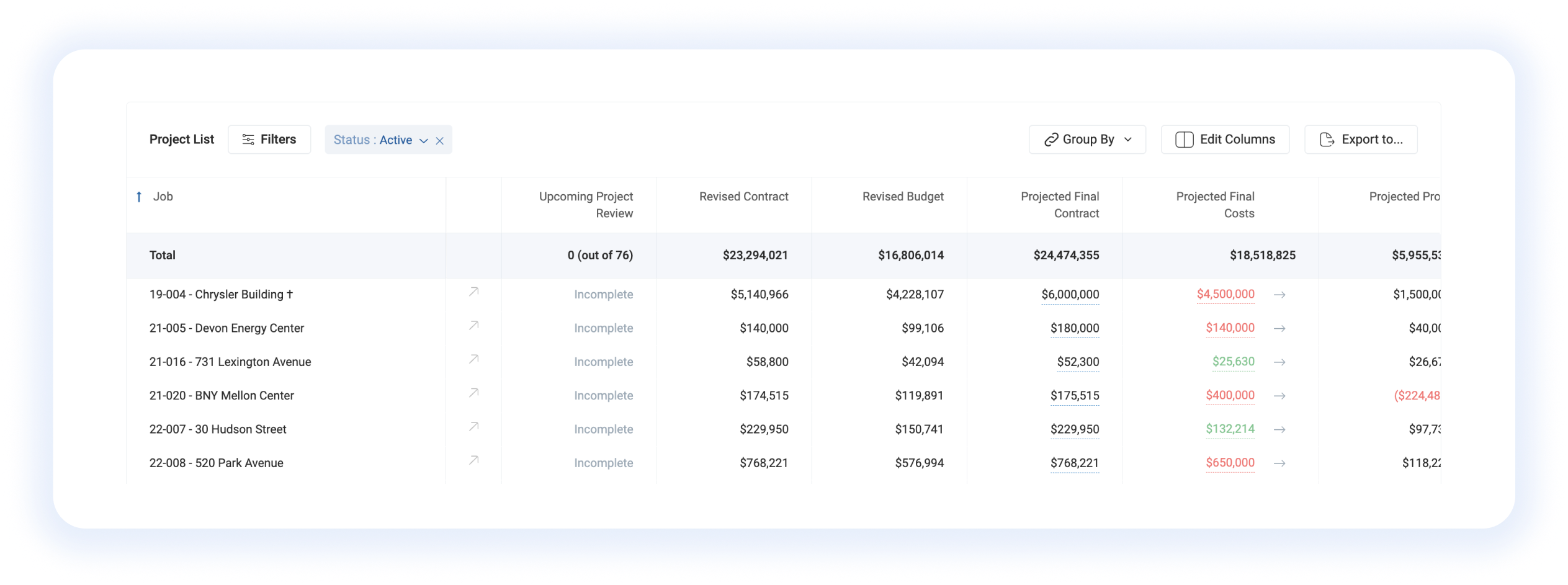
Task: Open the Devon Energy Center arrow icon
Action: [473, 325]
